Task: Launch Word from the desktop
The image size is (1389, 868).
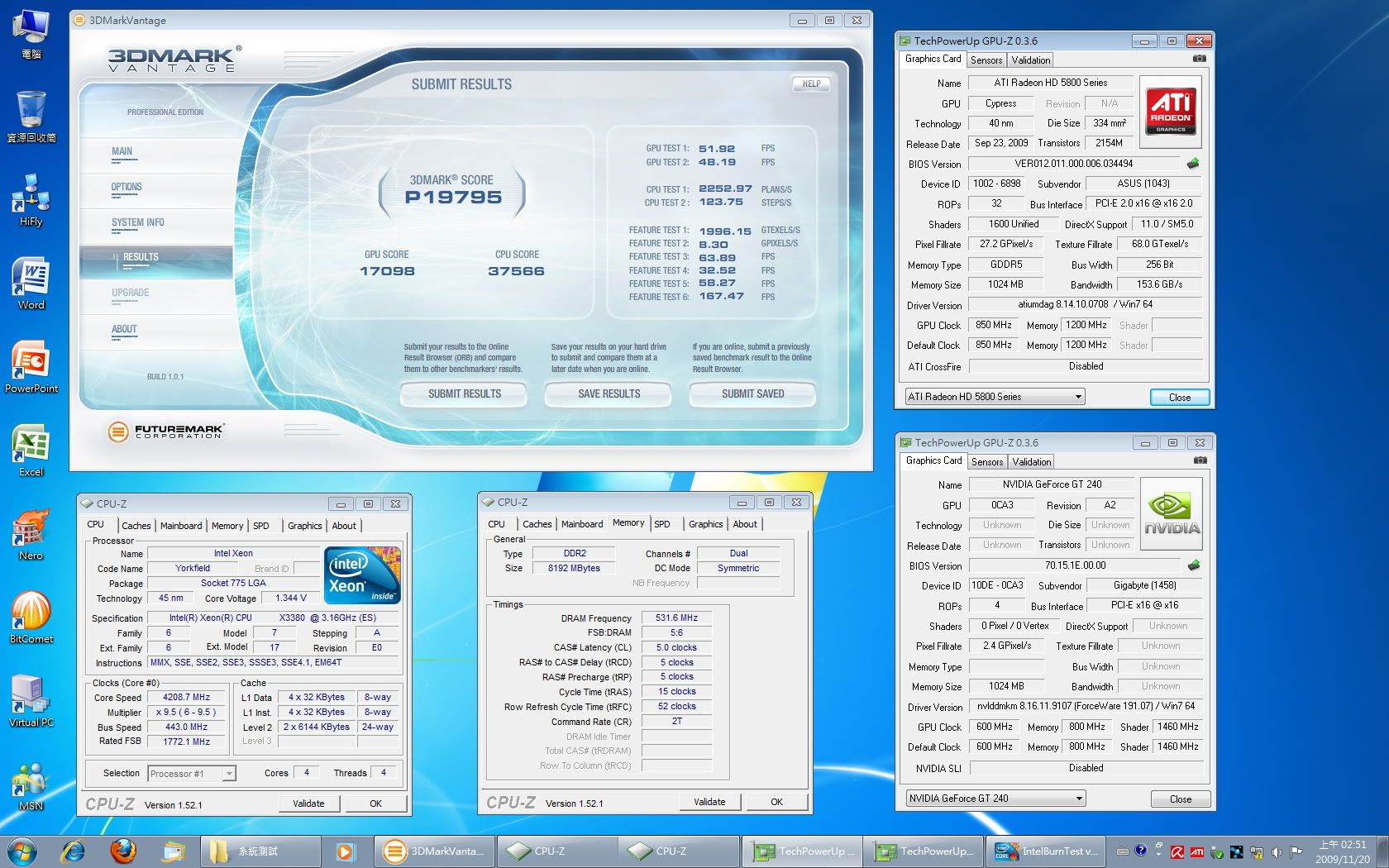Action: coord(31,284)
